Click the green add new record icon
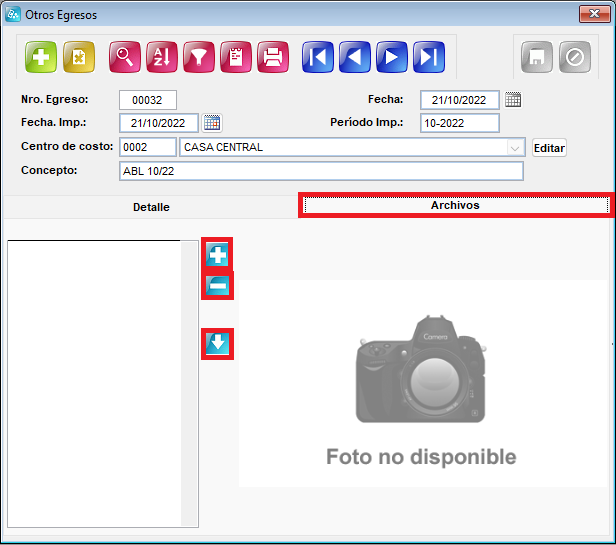 41,57
